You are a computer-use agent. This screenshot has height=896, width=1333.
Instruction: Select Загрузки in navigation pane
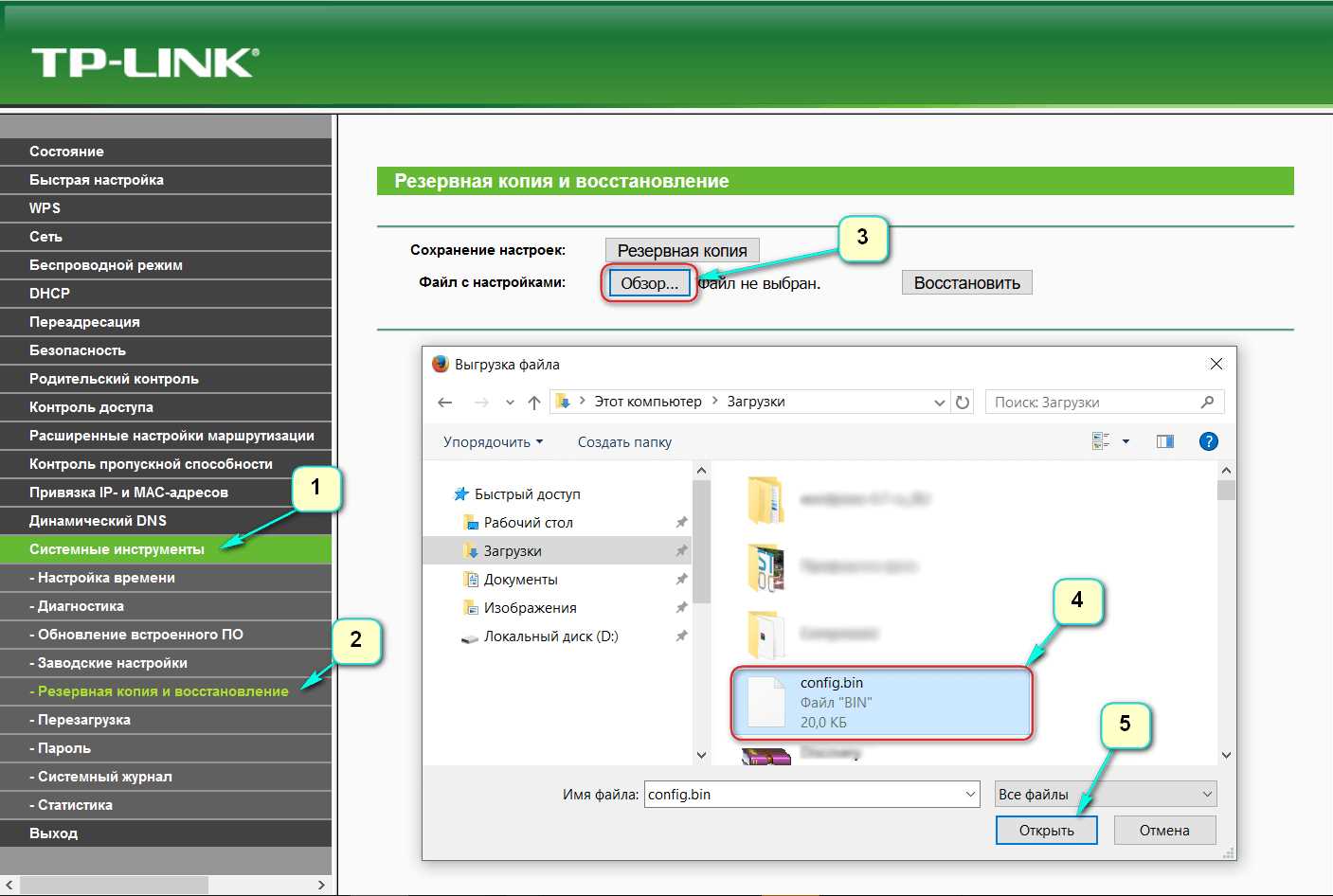(557, 551)
